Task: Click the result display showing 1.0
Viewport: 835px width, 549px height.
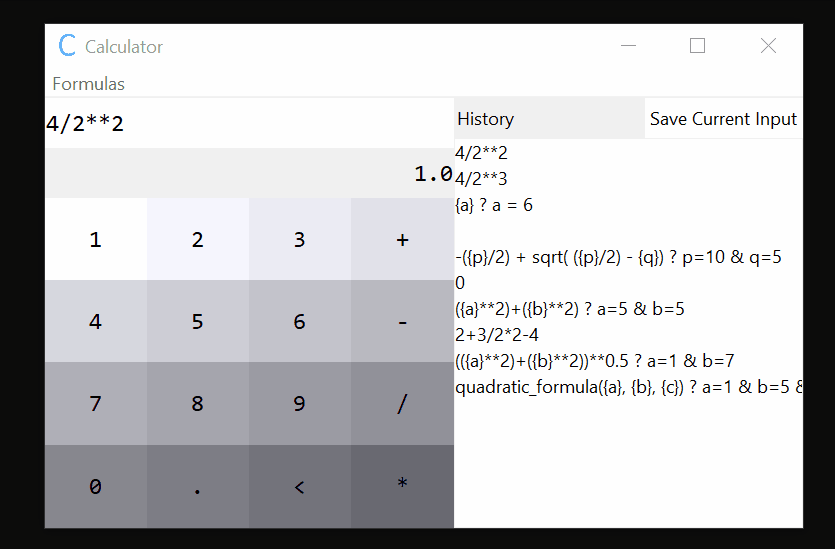Action: (x=249, y=174)
